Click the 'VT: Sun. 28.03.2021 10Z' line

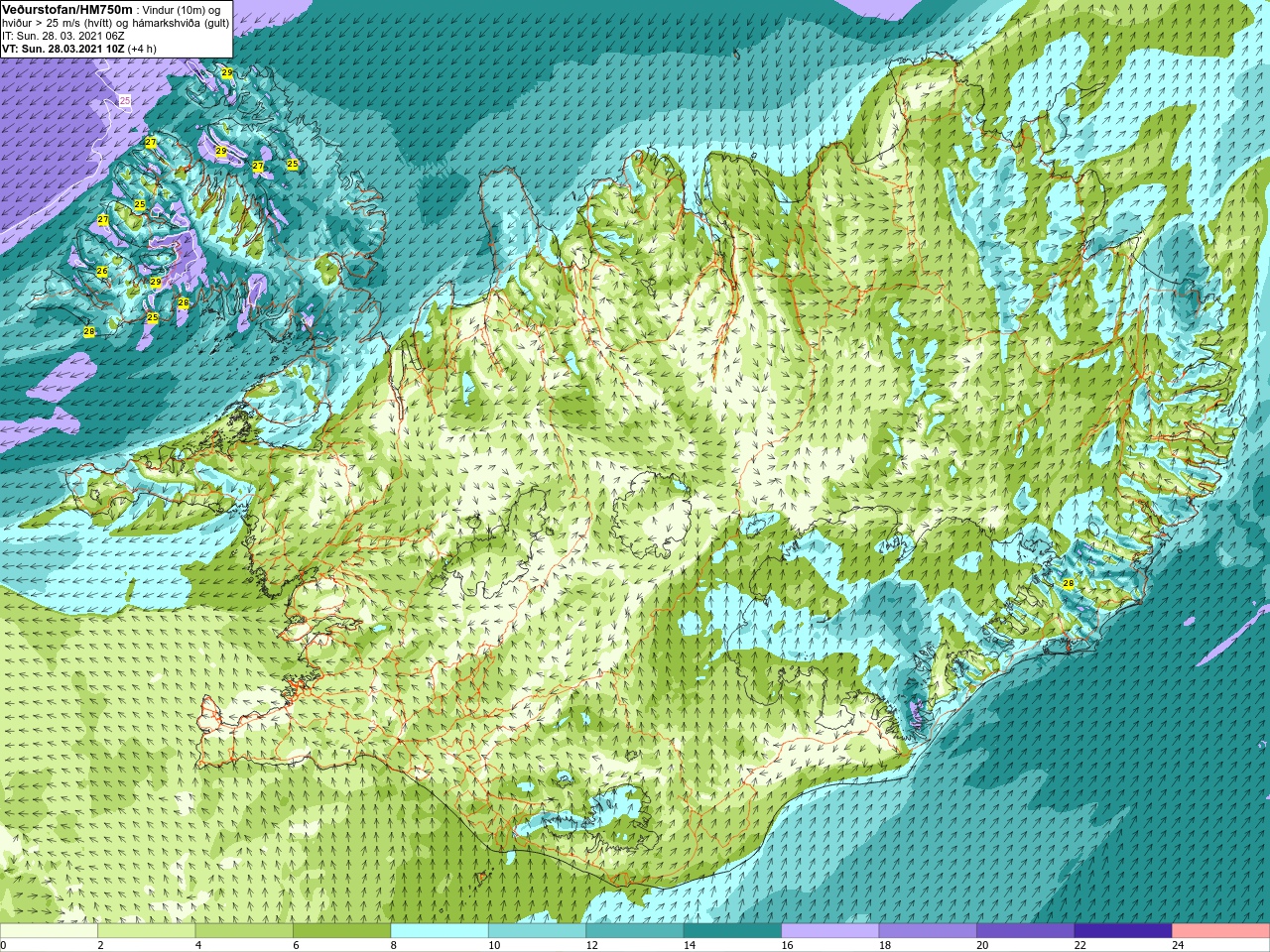pos(63,49)
